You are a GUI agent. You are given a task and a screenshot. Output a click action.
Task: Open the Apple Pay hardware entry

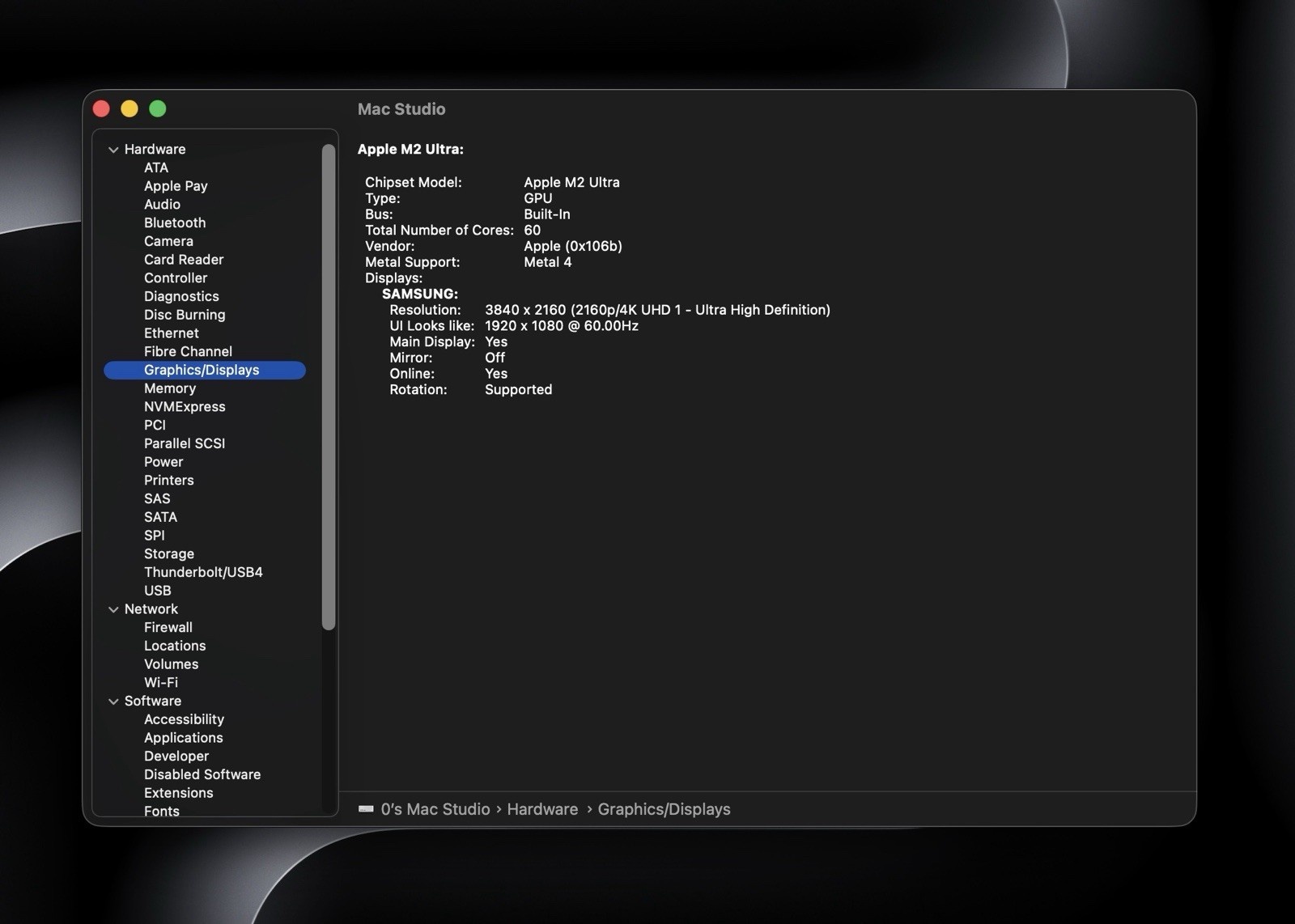click(x=176, y=186)
